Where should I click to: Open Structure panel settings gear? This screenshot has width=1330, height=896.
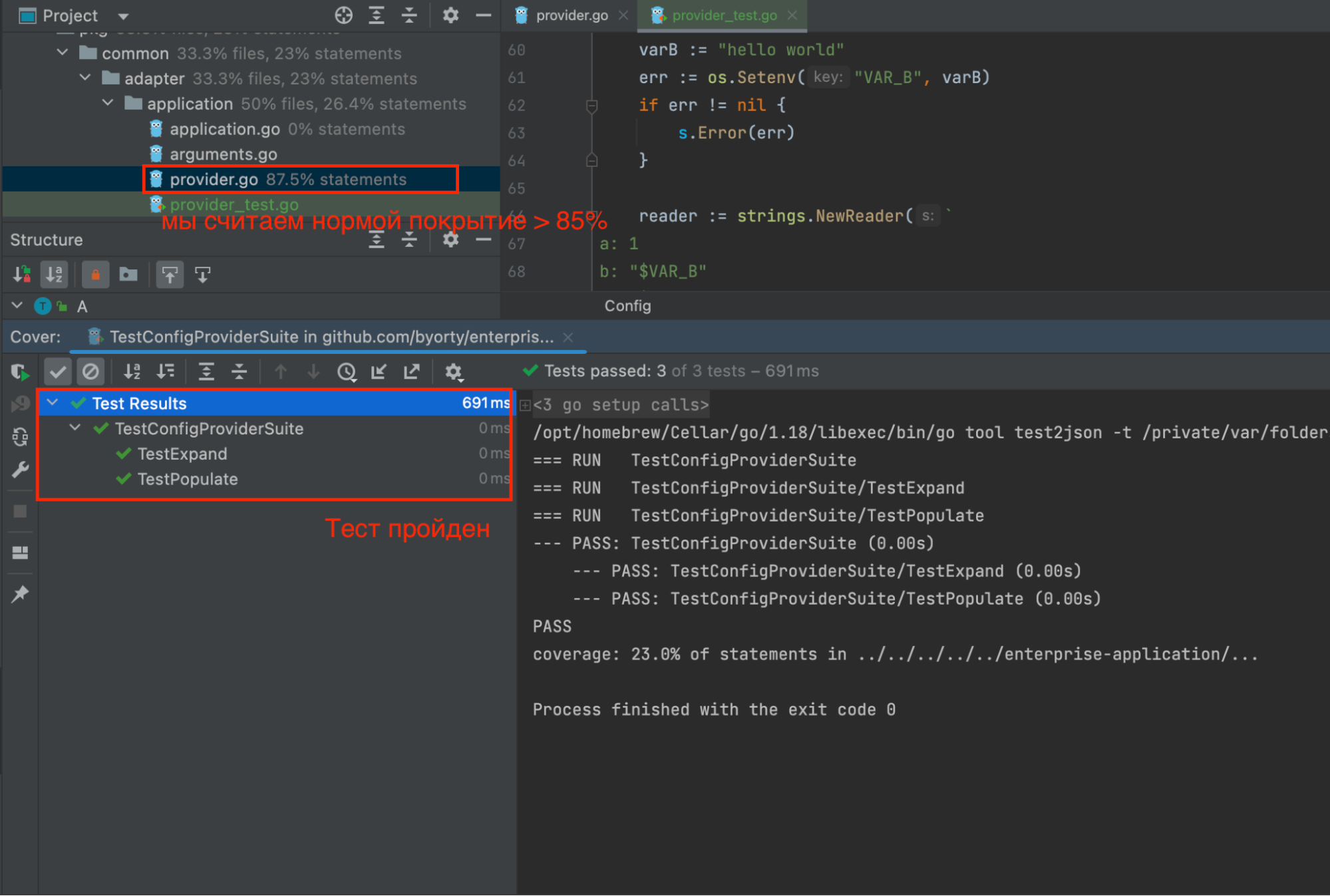click(x=450, y=239)
